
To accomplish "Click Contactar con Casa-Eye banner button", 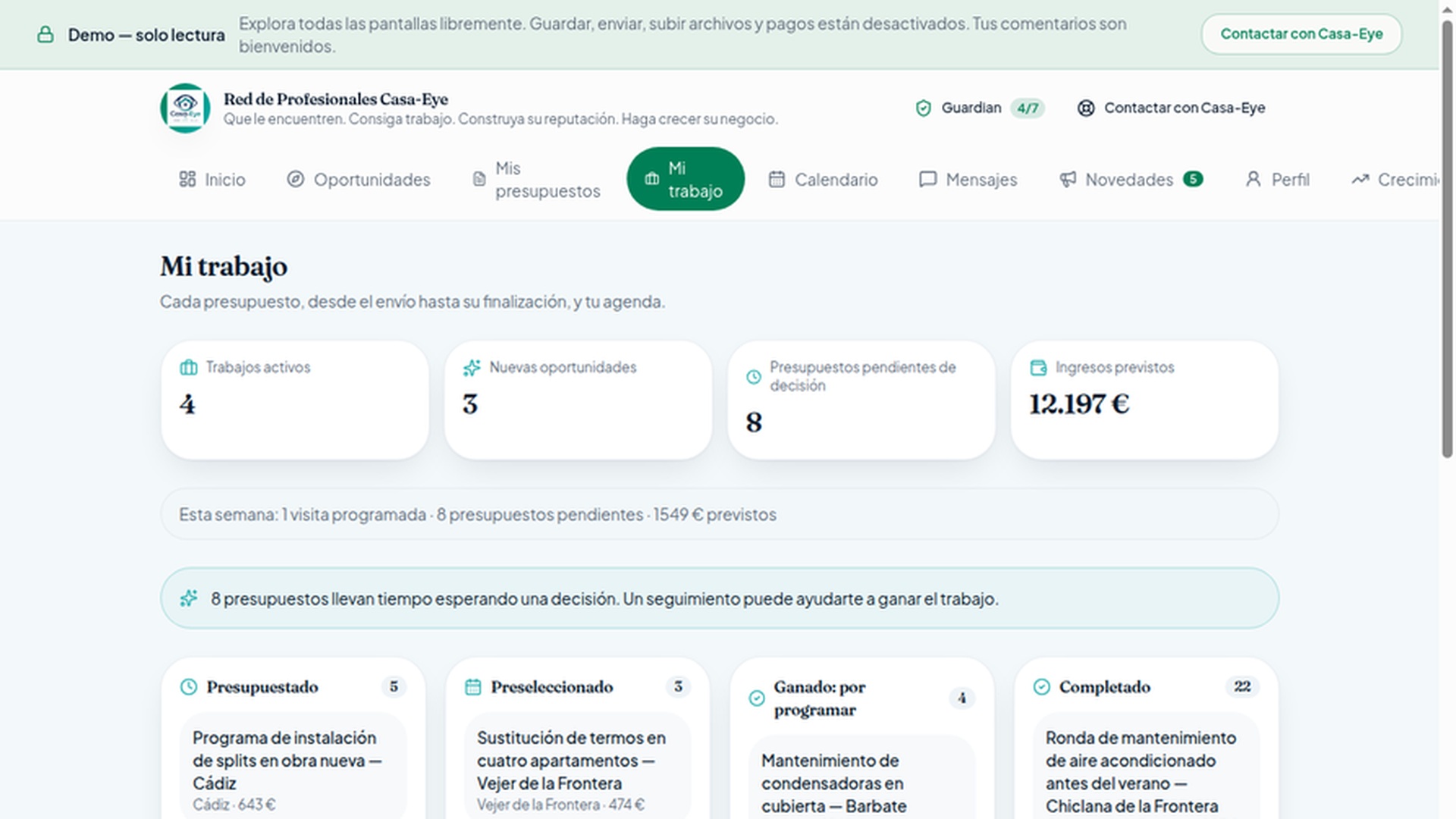I will tap(1301, 34).
